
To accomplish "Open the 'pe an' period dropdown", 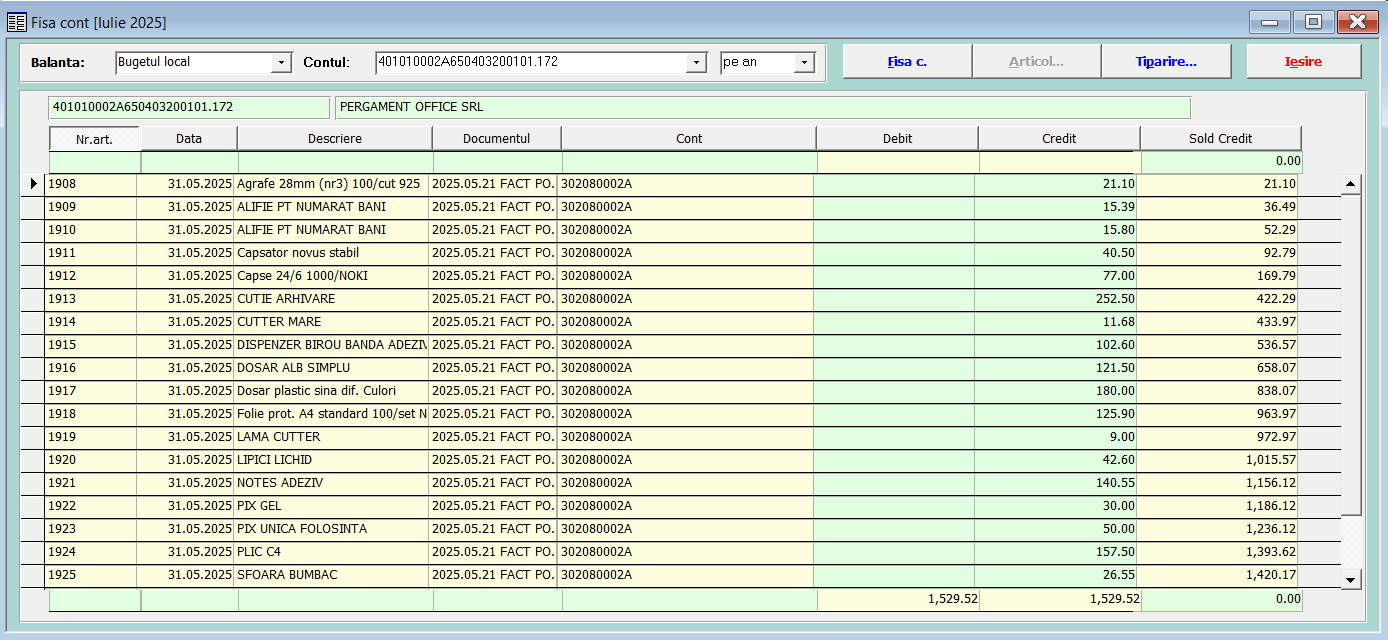I will [804, 63].
